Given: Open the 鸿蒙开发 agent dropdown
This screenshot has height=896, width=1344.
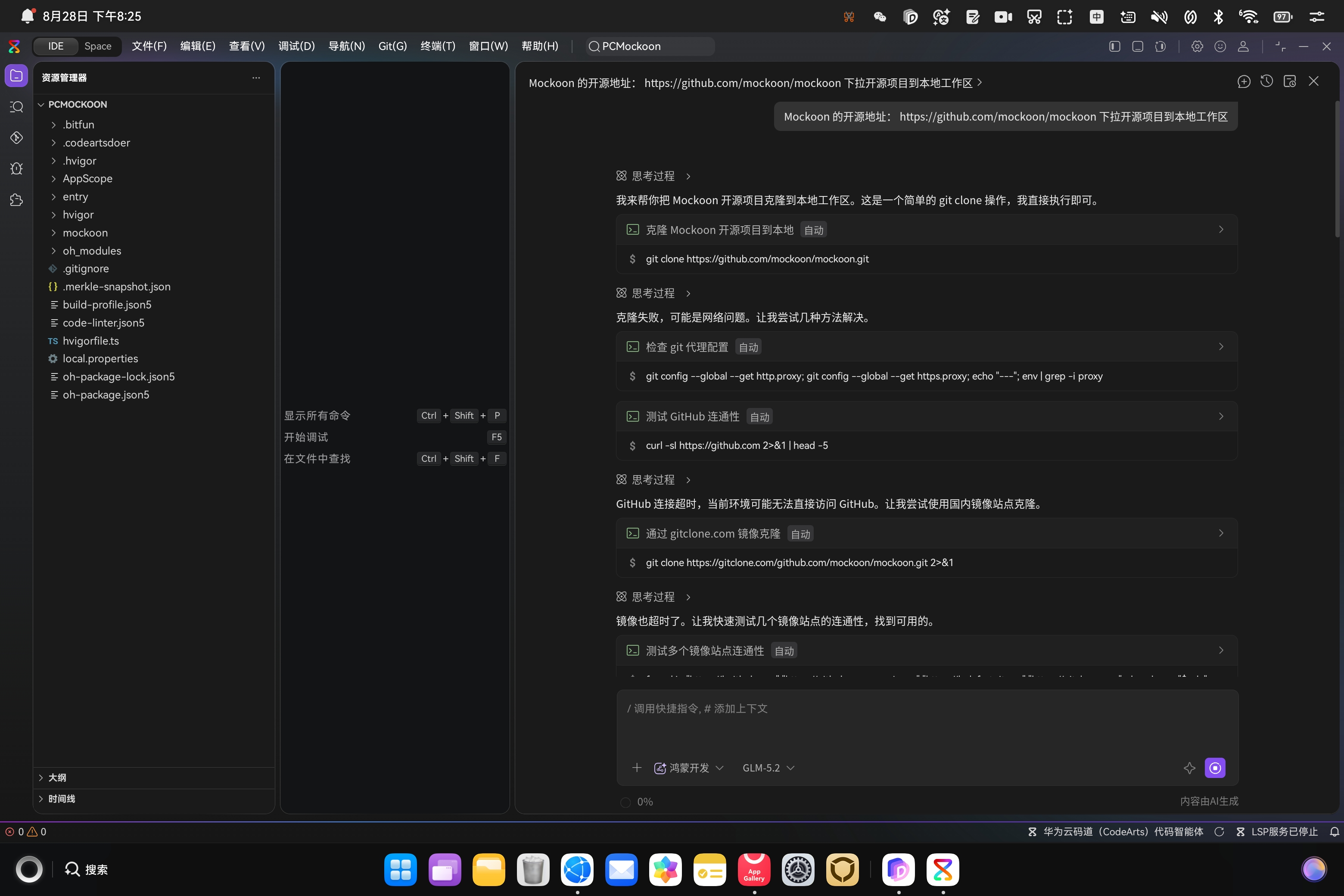Looking at the screenshot, I should pyautogui.click(x=688, y=768).
